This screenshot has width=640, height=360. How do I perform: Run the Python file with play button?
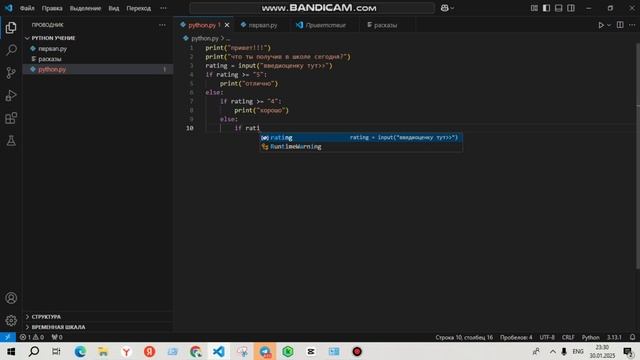point(601,25)
